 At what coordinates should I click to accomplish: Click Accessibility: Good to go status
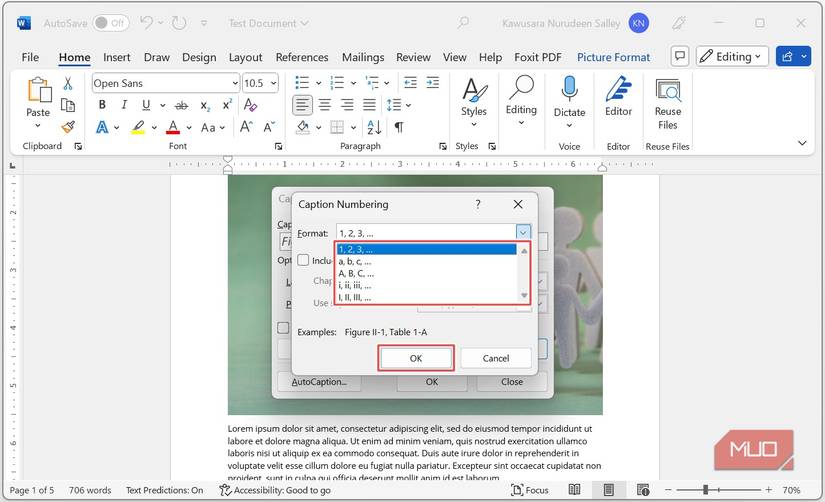(275, 490)
